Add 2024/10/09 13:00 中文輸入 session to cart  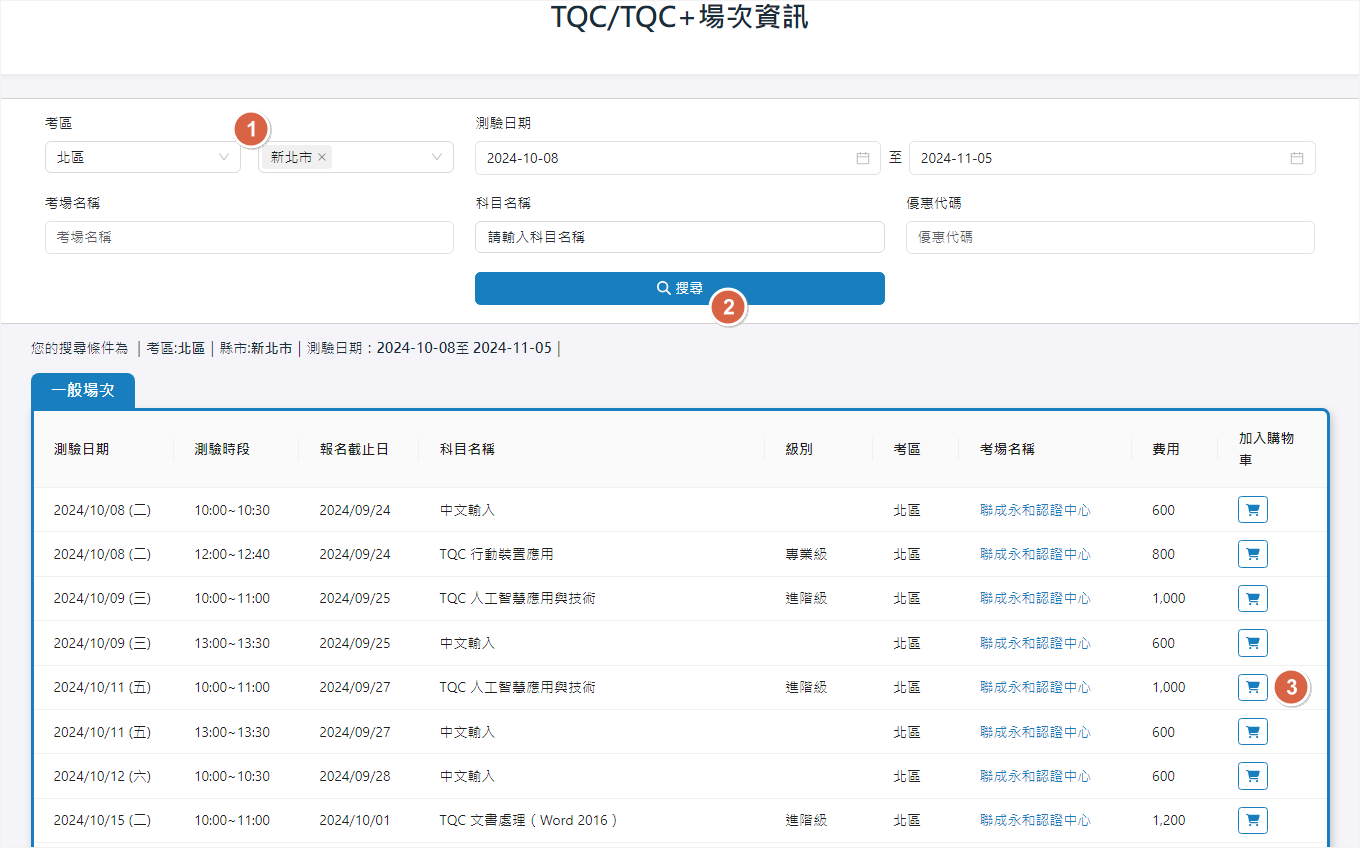pos(1253,643)
